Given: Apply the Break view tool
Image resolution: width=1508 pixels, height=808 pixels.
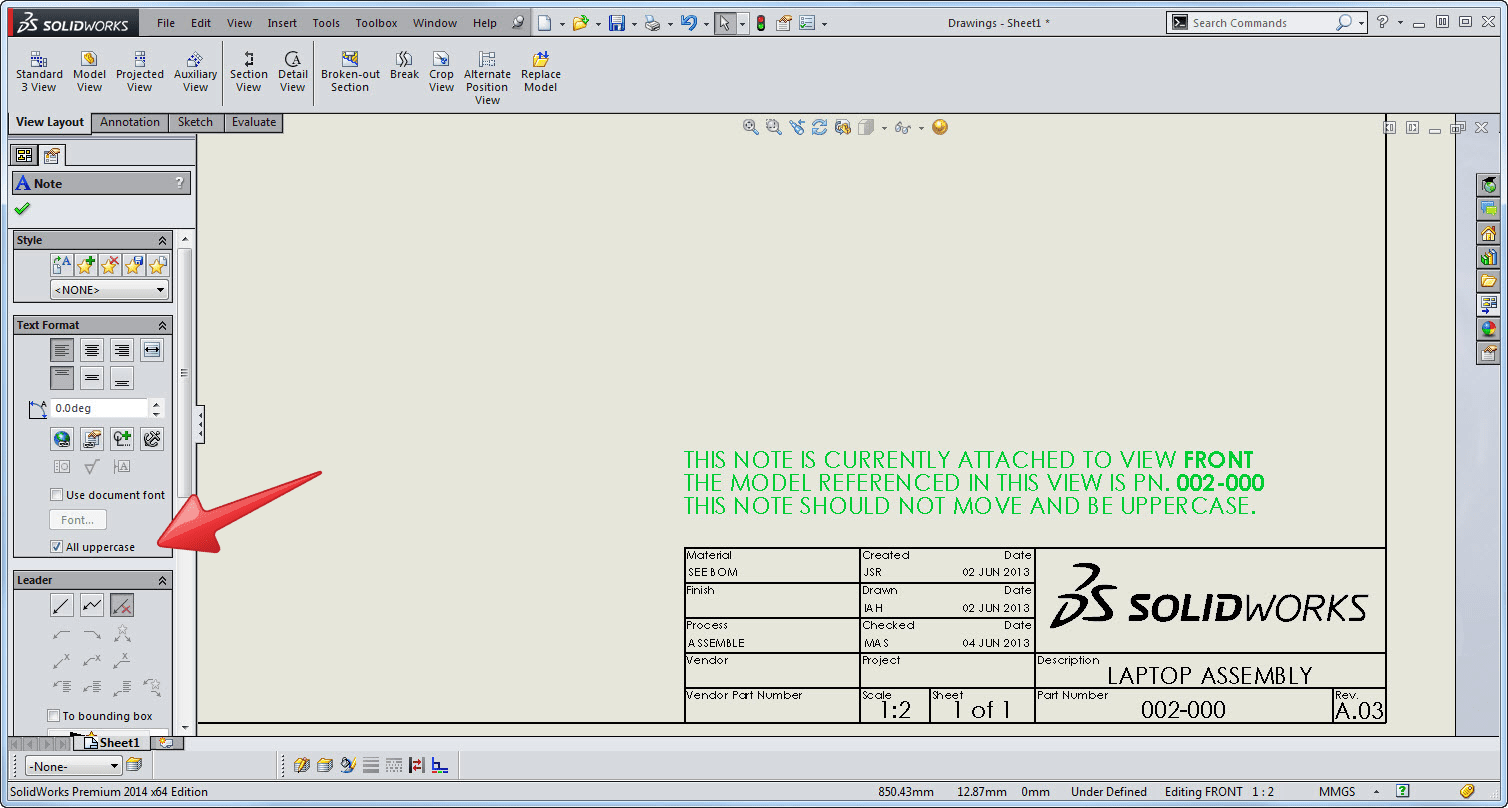Looking at the screenshot, I should coord(404,66).
